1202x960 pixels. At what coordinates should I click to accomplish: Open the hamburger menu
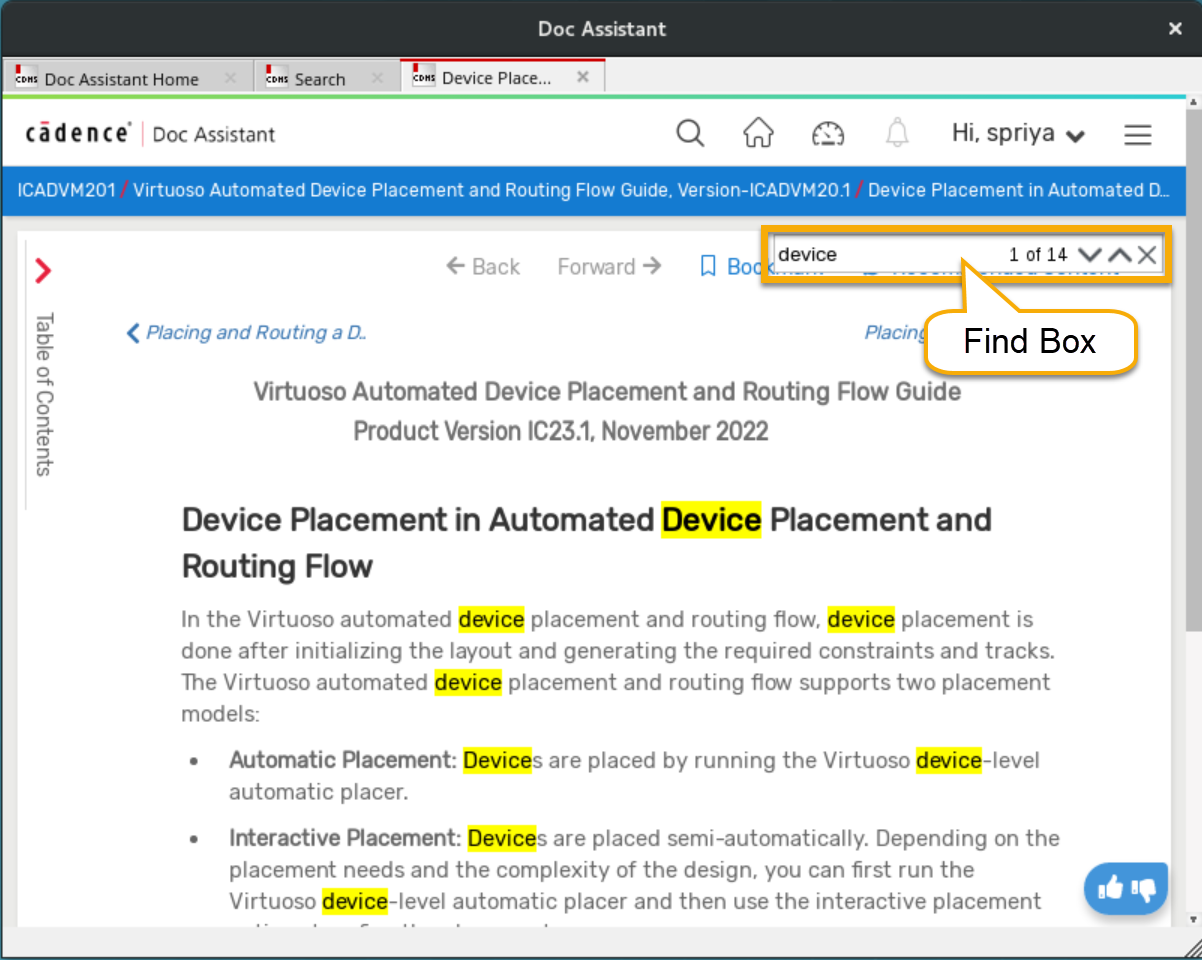tap(1138, 135)
